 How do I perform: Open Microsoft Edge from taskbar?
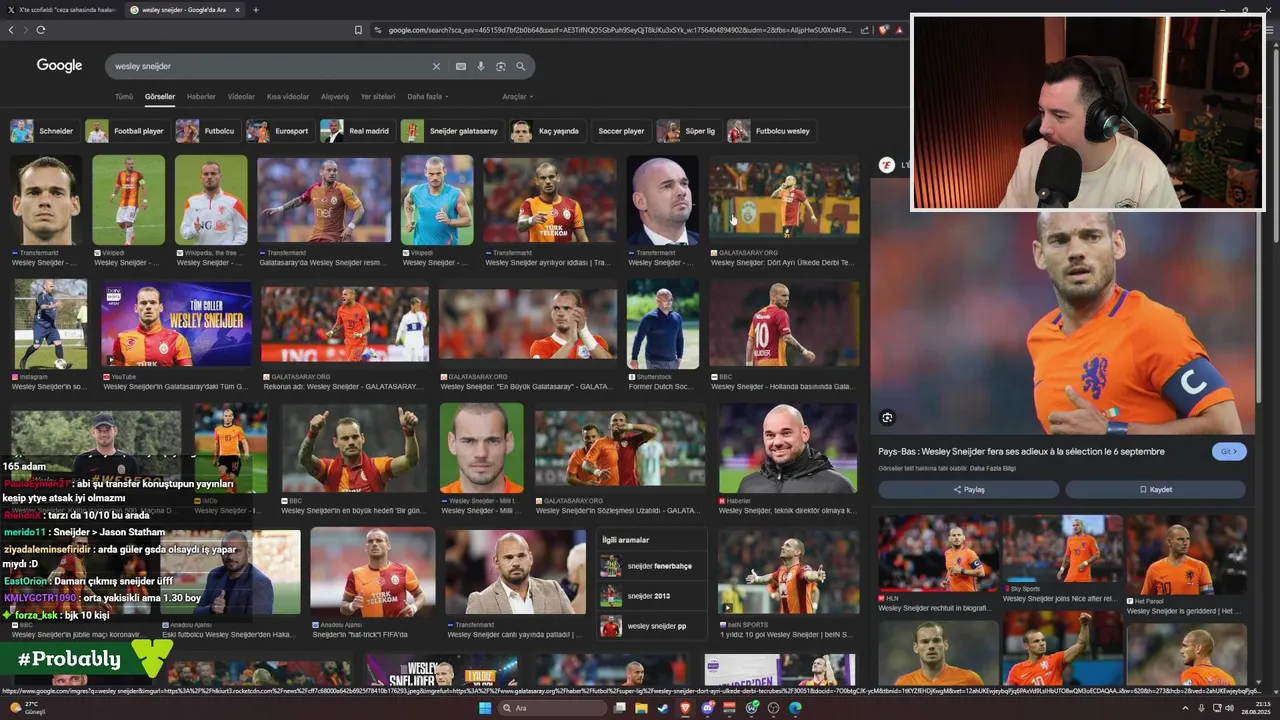click(x=795, y=708)
